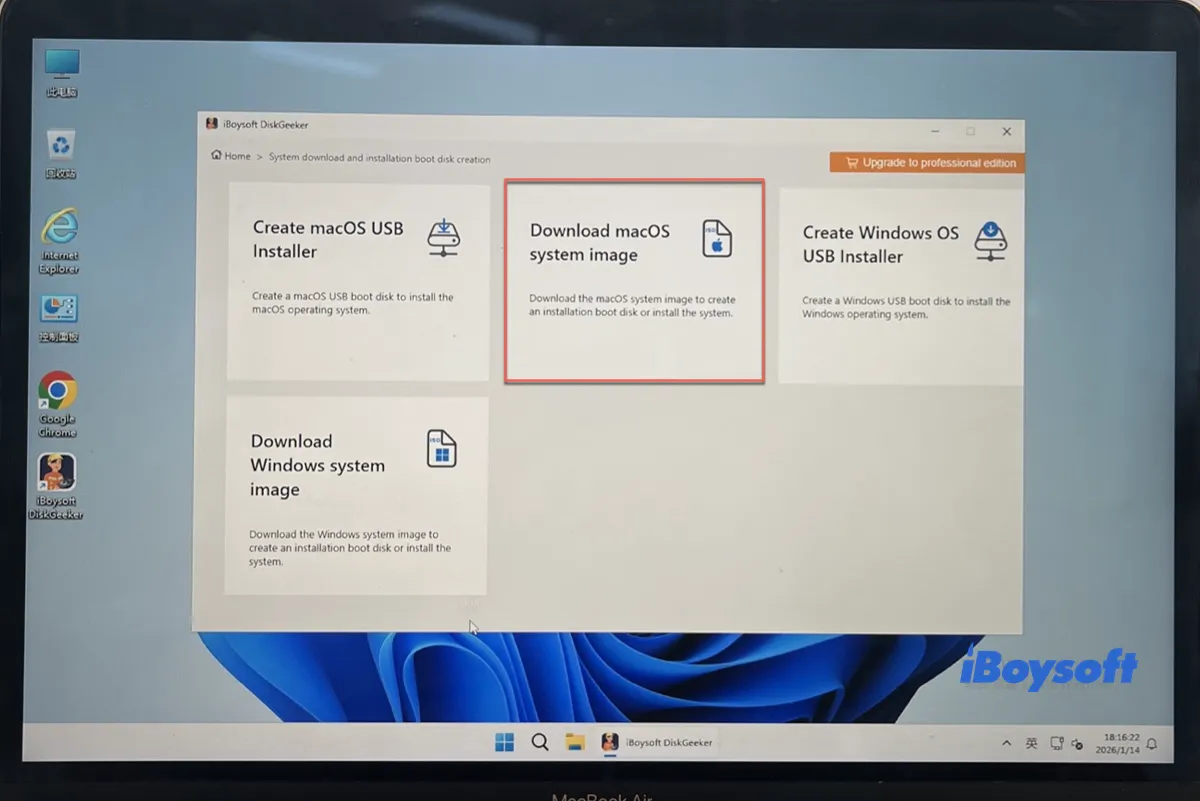Open notifications bell icon
Screen dimensions: 1200x801
(1152, 744)
